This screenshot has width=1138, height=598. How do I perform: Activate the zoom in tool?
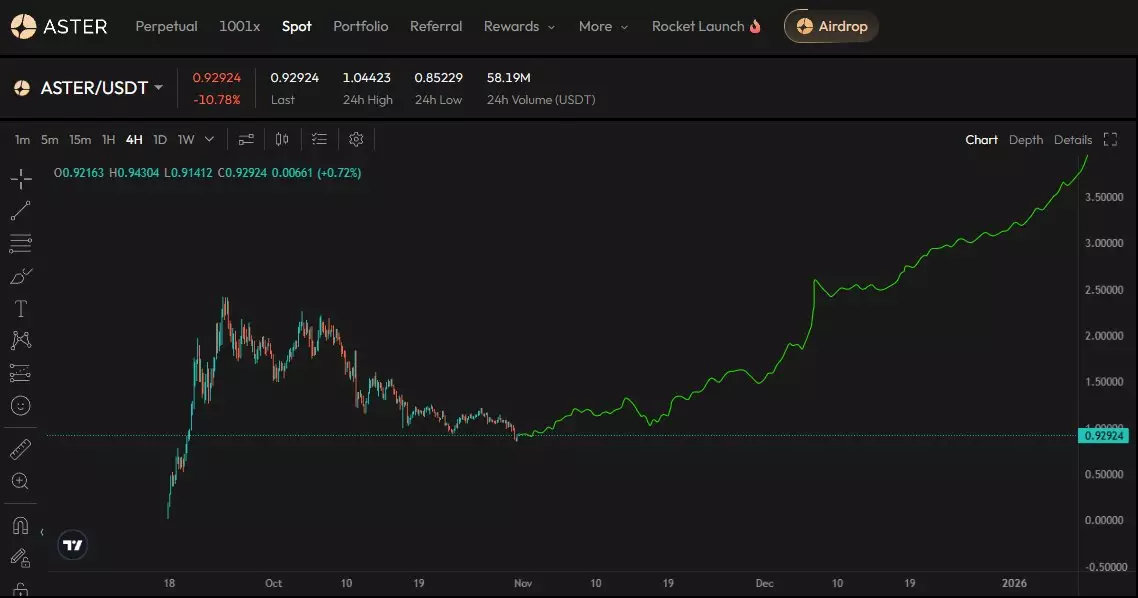[20, 481]
